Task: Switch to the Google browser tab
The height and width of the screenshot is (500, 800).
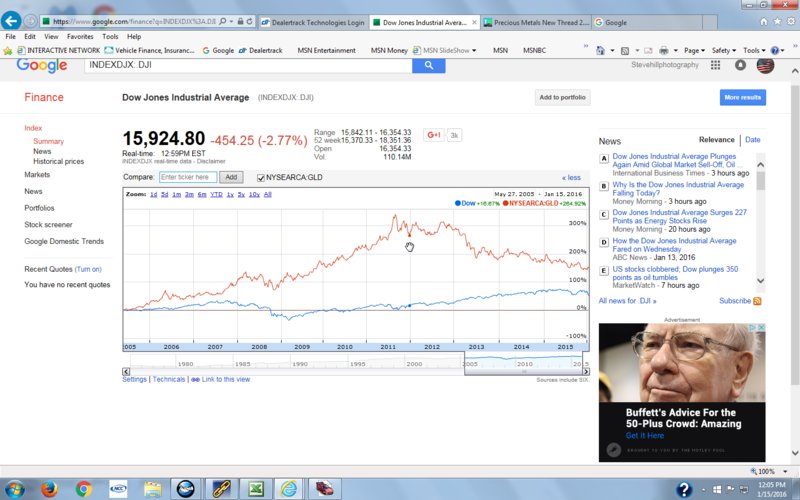Action: tap(648, 22)
